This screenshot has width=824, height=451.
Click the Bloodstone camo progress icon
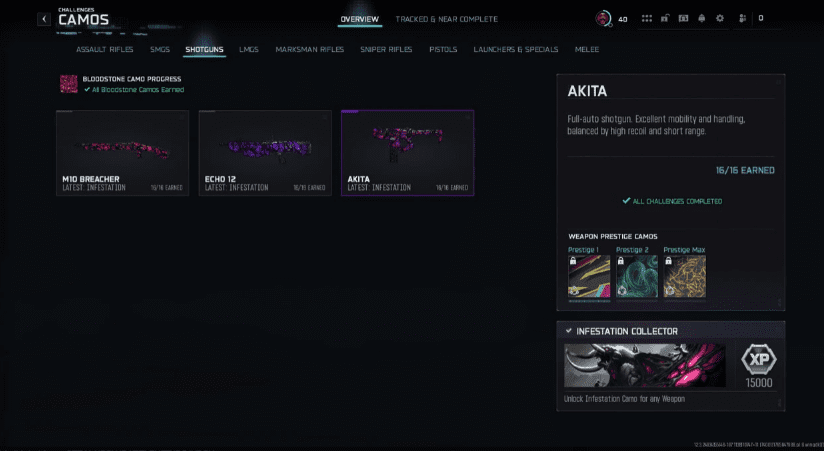click(x=68, y=84)
